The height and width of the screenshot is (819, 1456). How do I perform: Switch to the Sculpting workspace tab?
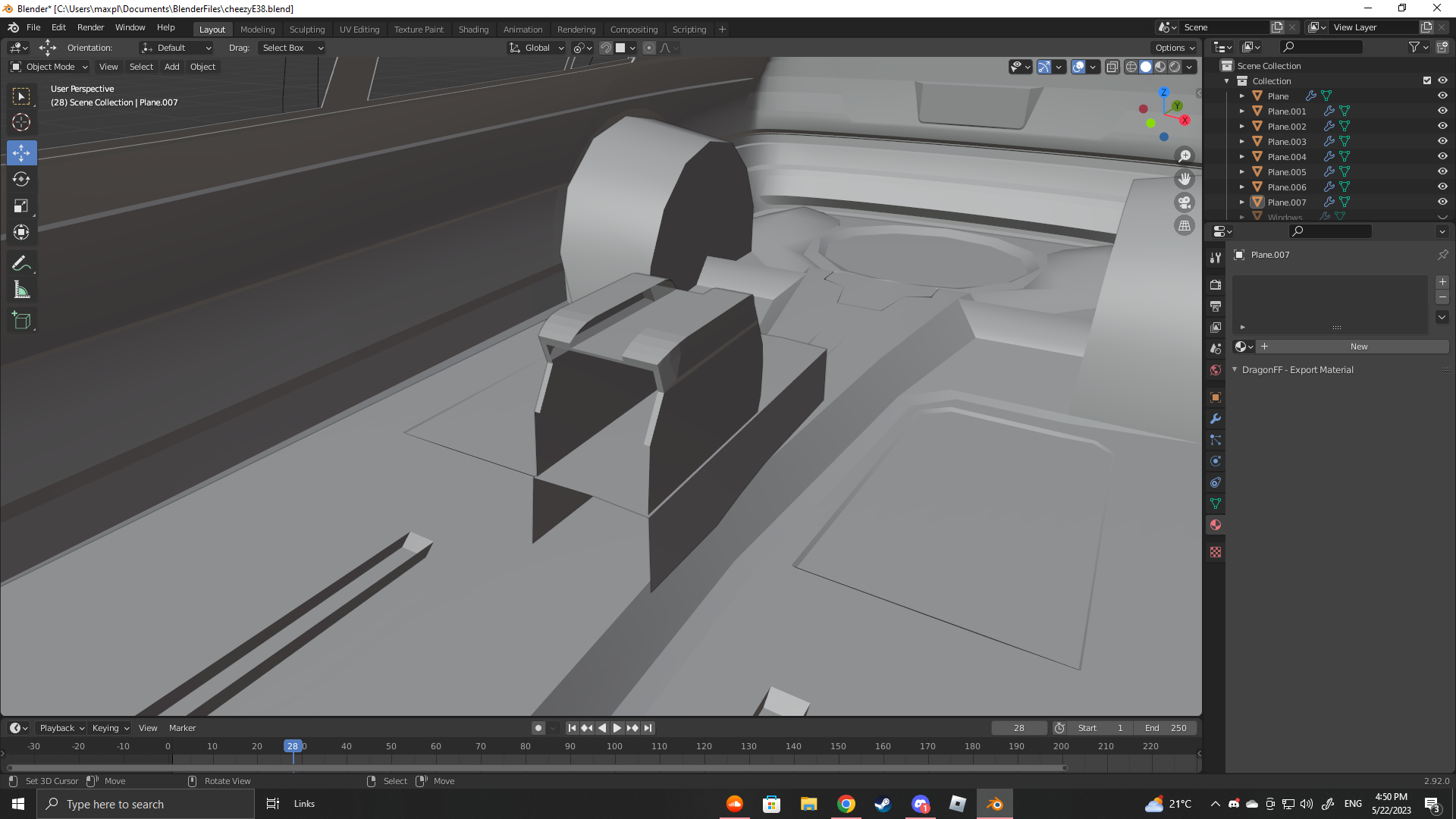(306, 30)
